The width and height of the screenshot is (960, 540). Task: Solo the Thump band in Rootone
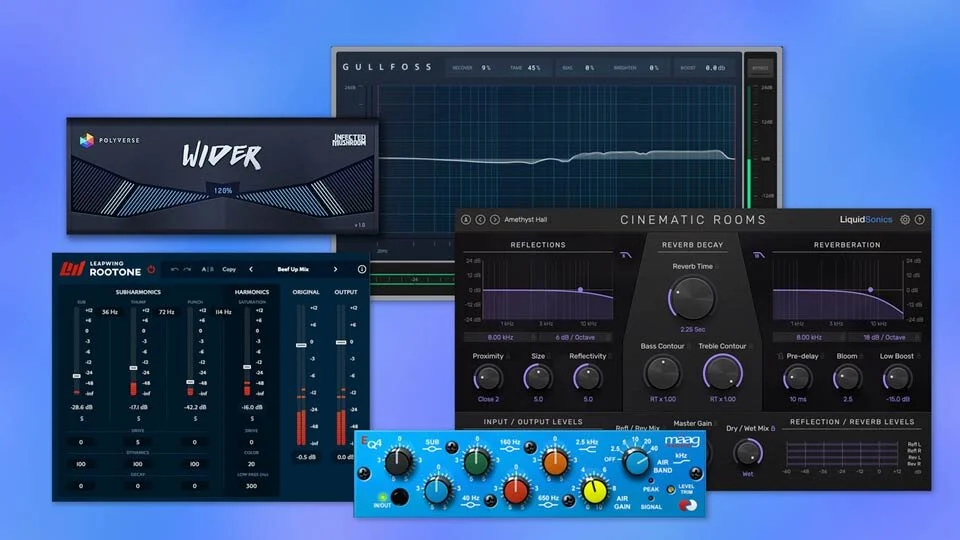pyautogui.click(x=138, y=419)
